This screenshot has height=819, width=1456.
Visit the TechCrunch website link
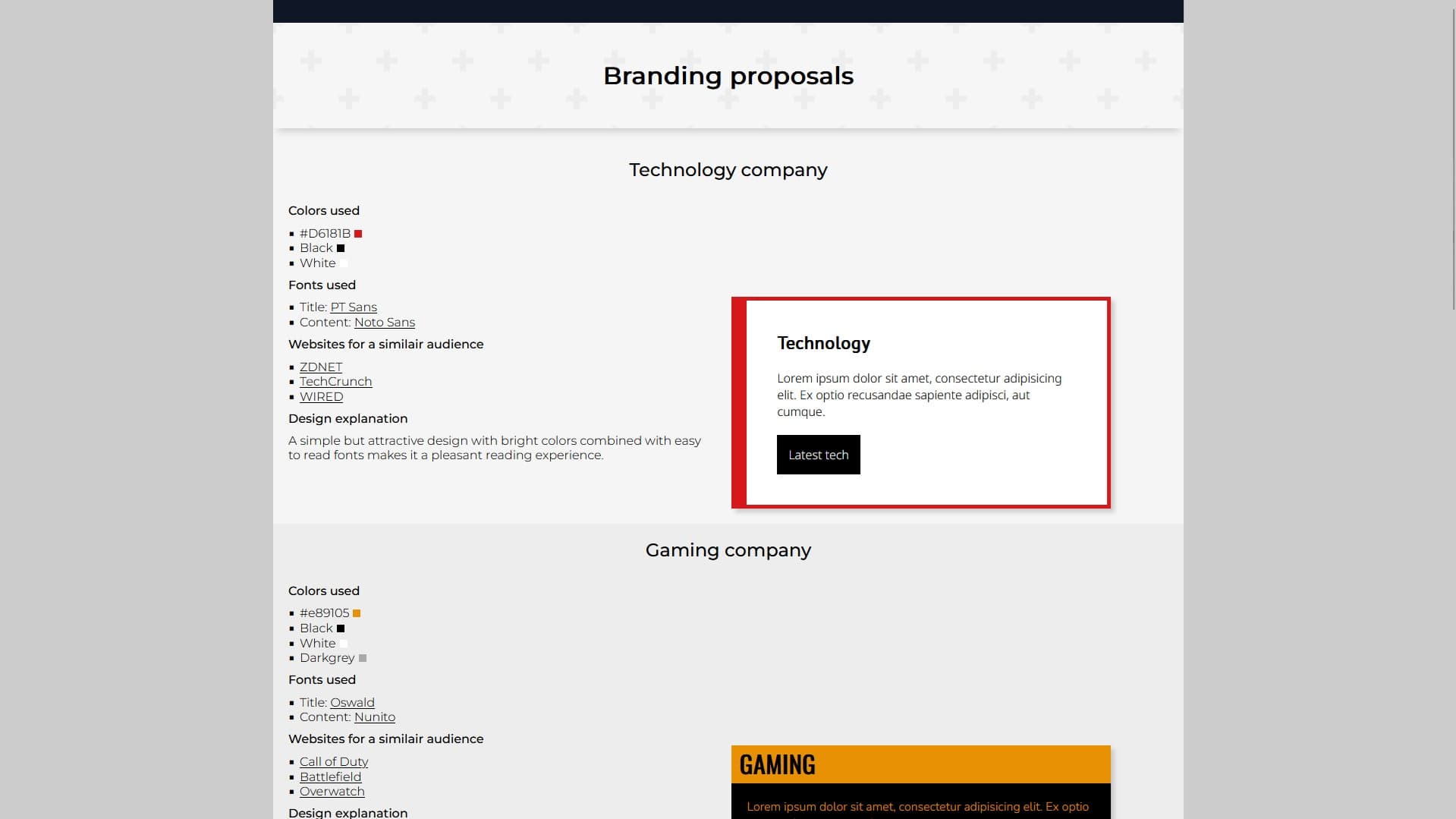(335, 382)
